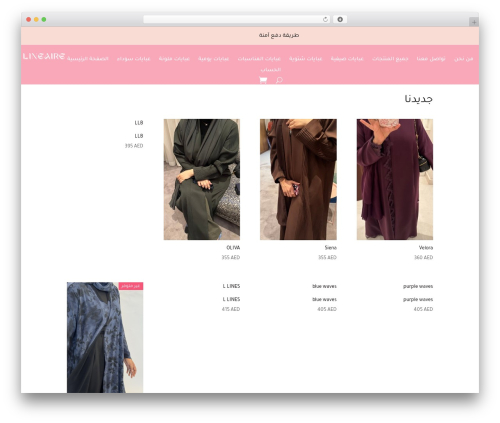Screen dimensions: 500x423
Task: Open the Siena brown abaya photo
Action: click(x=298, y=179)
